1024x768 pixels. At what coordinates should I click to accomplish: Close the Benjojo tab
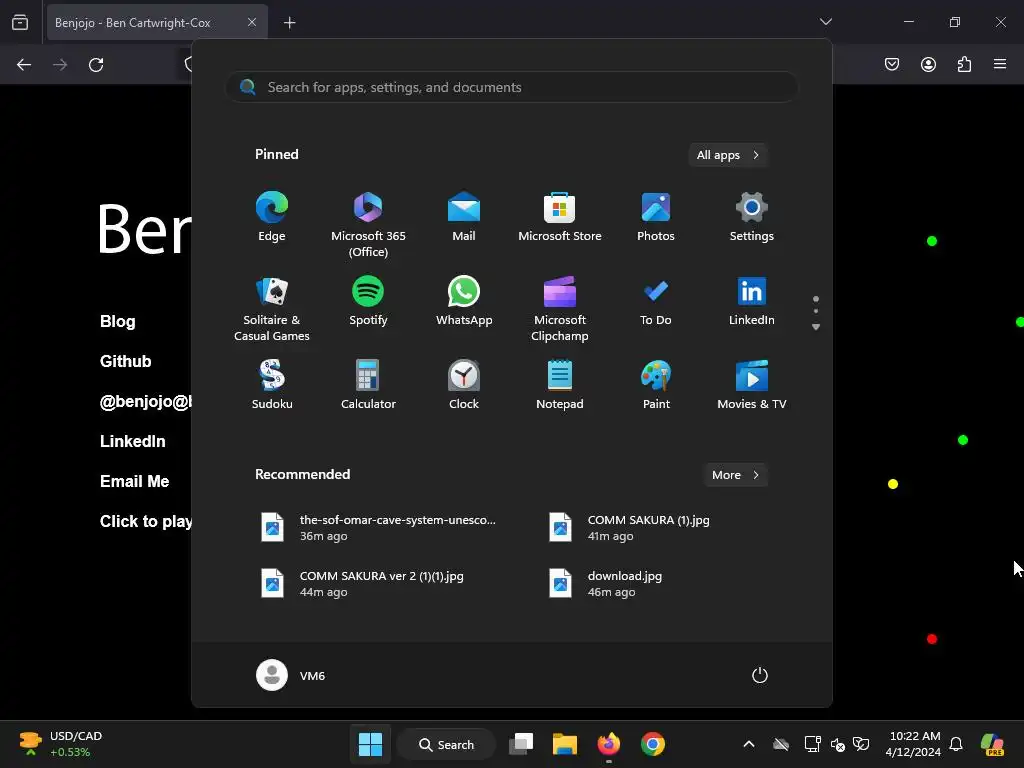(252, 22)
